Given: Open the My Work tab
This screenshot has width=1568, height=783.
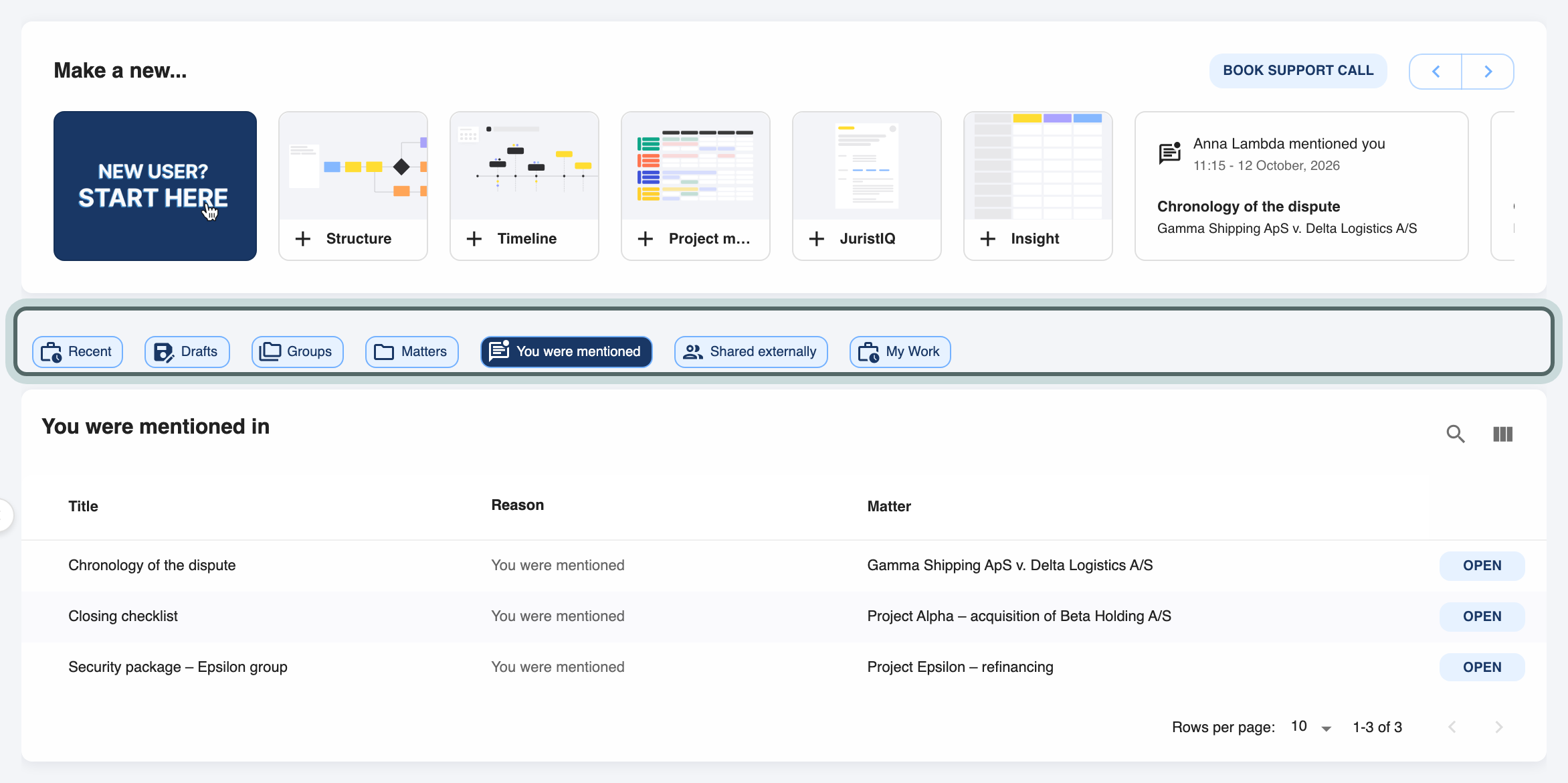Looking at the screenshot, I should coord(900,352).
